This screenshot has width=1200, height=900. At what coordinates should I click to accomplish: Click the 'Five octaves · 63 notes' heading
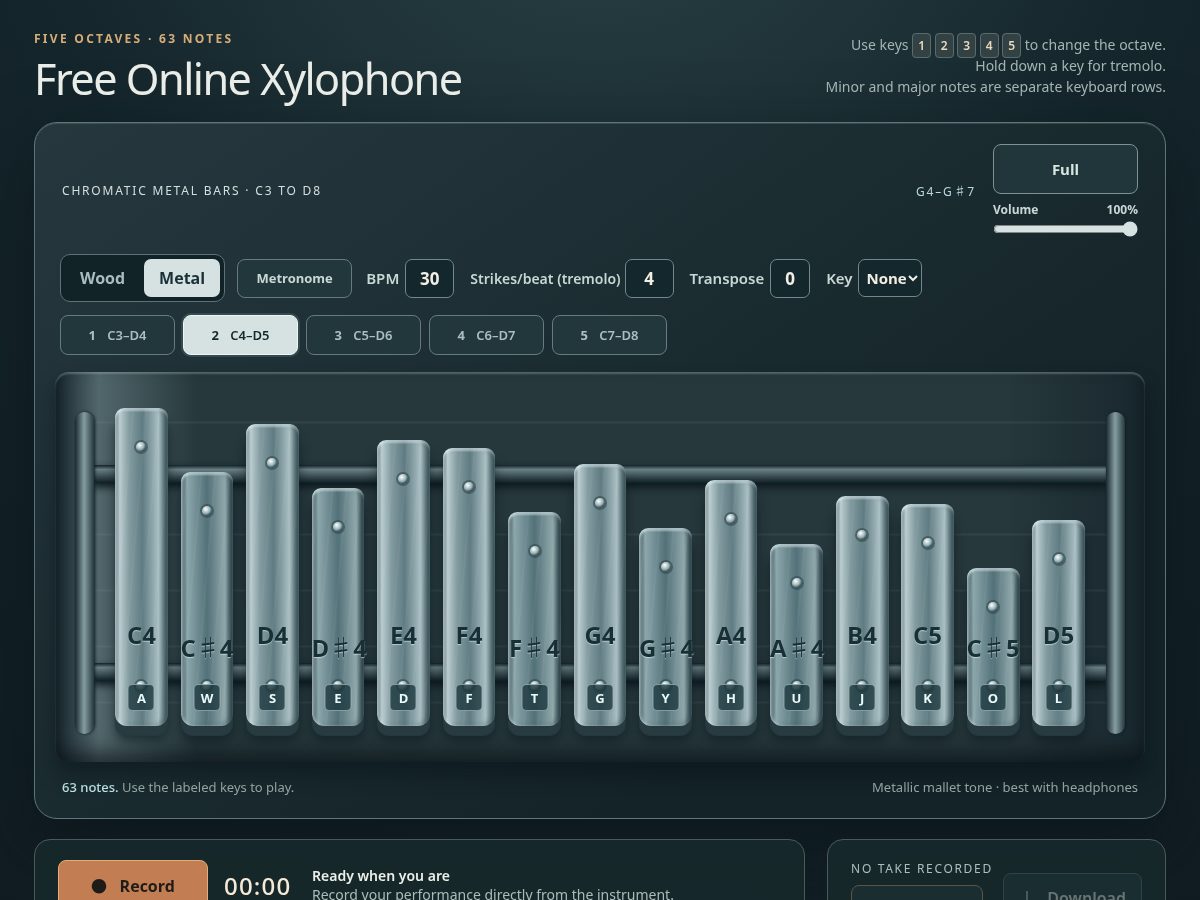point(133,39)
